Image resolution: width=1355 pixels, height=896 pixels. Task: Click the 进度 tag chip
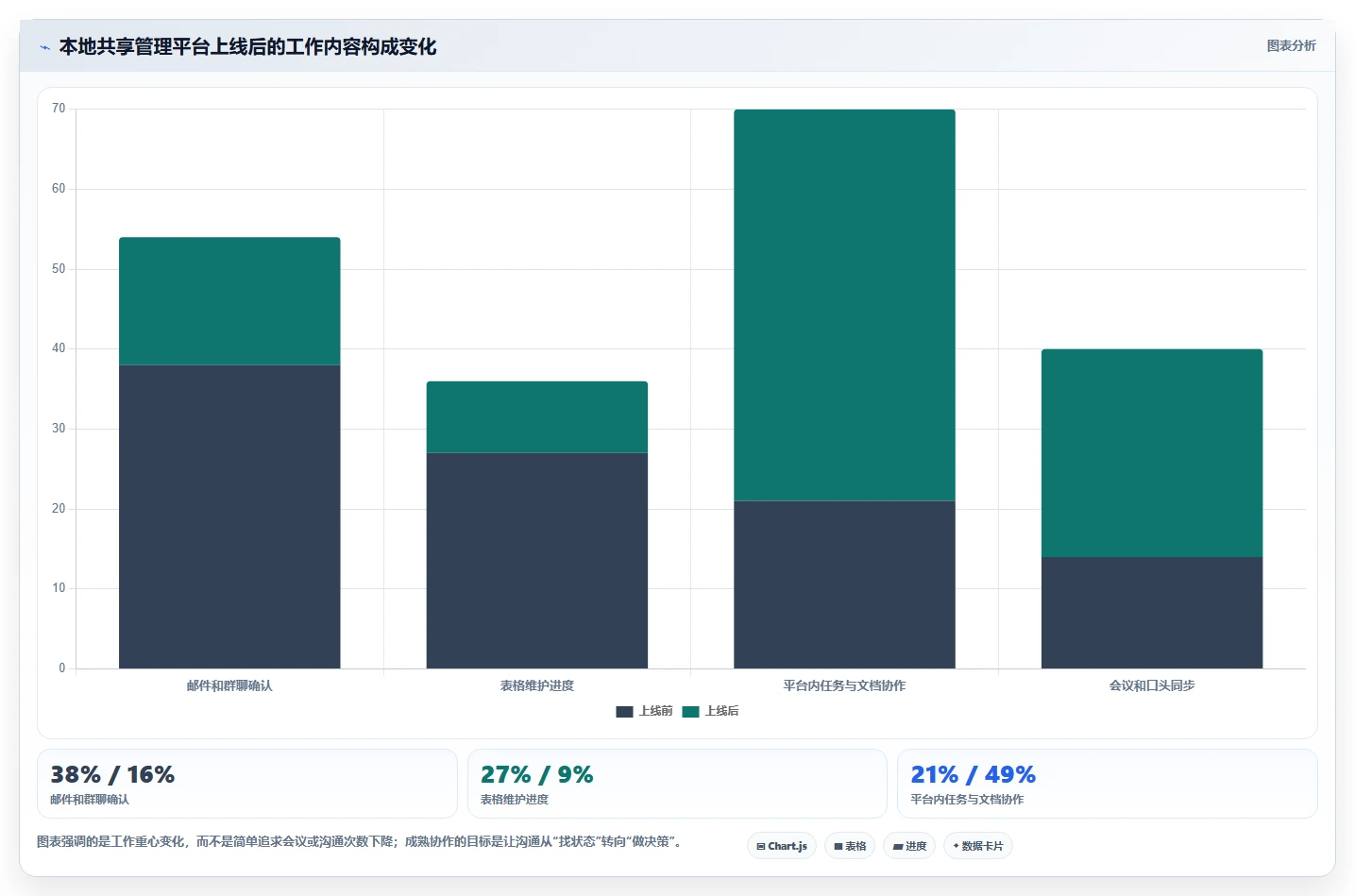pyautogui.click(x=909, y=846)
